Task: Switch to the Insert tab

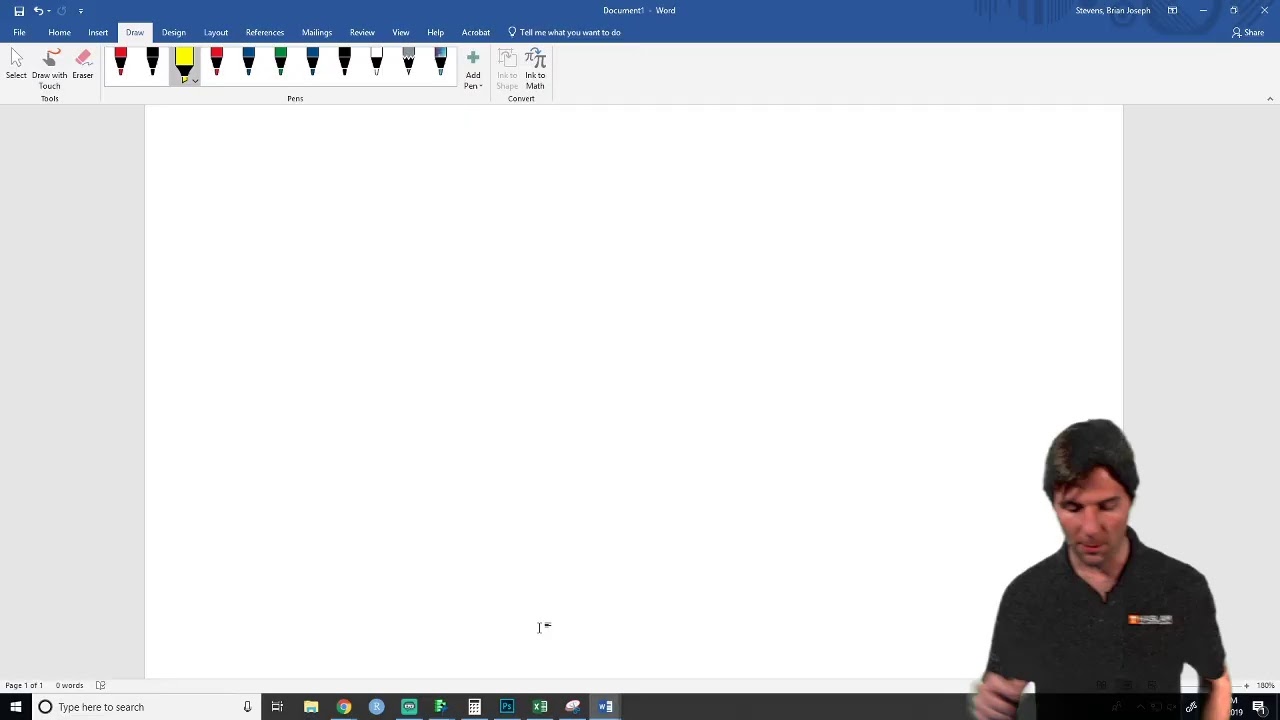Action: 98,32
